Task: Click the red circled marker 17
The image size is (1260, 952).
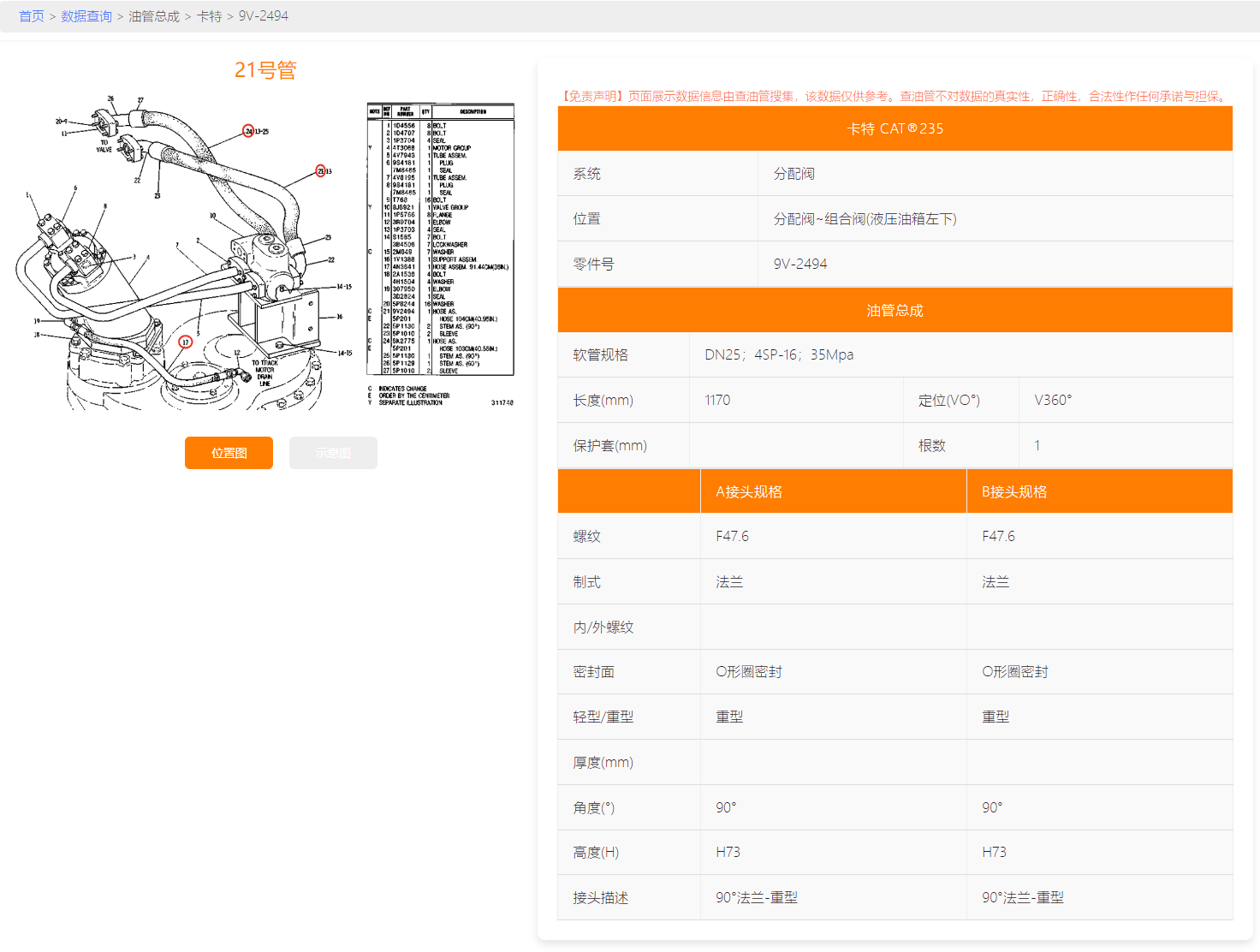Action: pos(186,342)
